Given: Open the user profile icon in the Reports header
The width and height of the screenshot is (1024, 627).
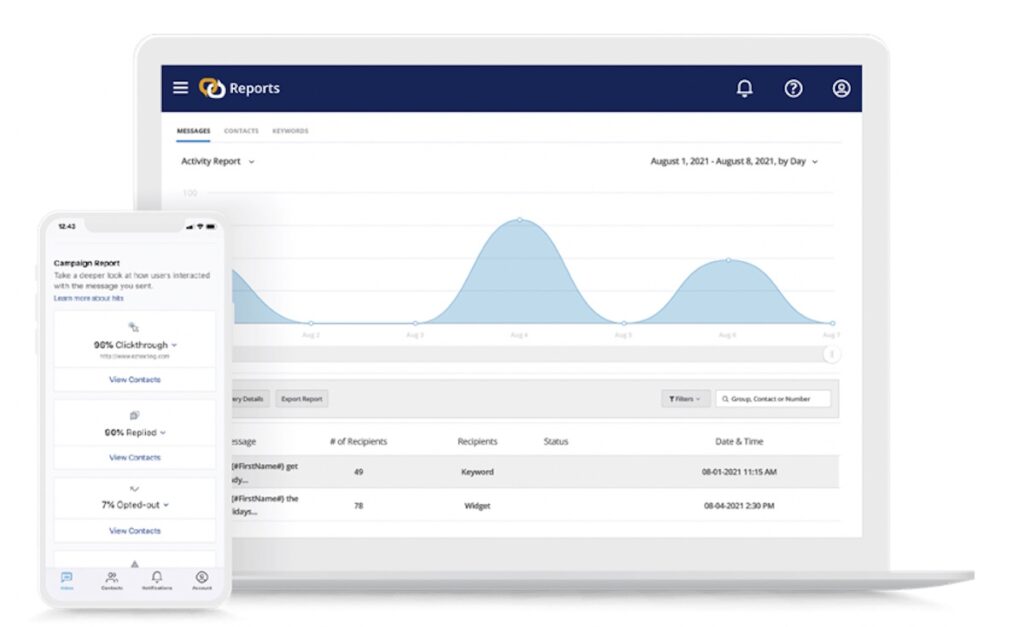Looking at the screenshot, I should coord(841,88).
